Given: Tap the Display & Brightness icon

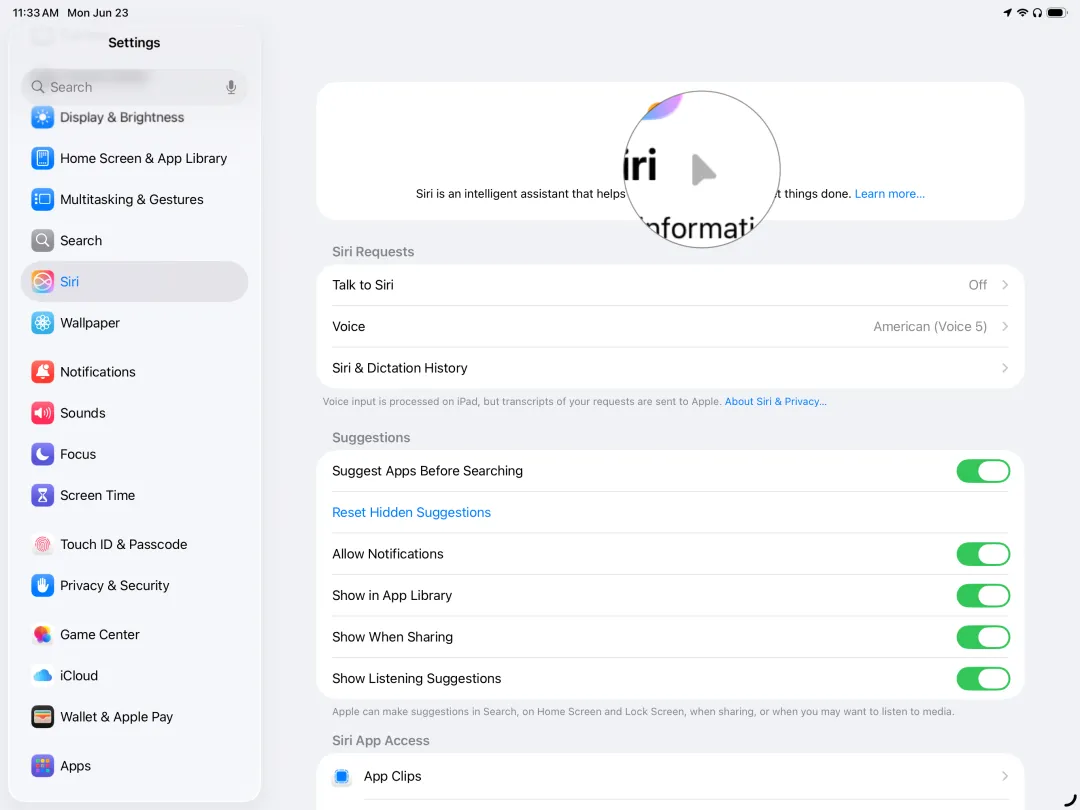Looking at the screenshot, I should (x=42, y=117).
